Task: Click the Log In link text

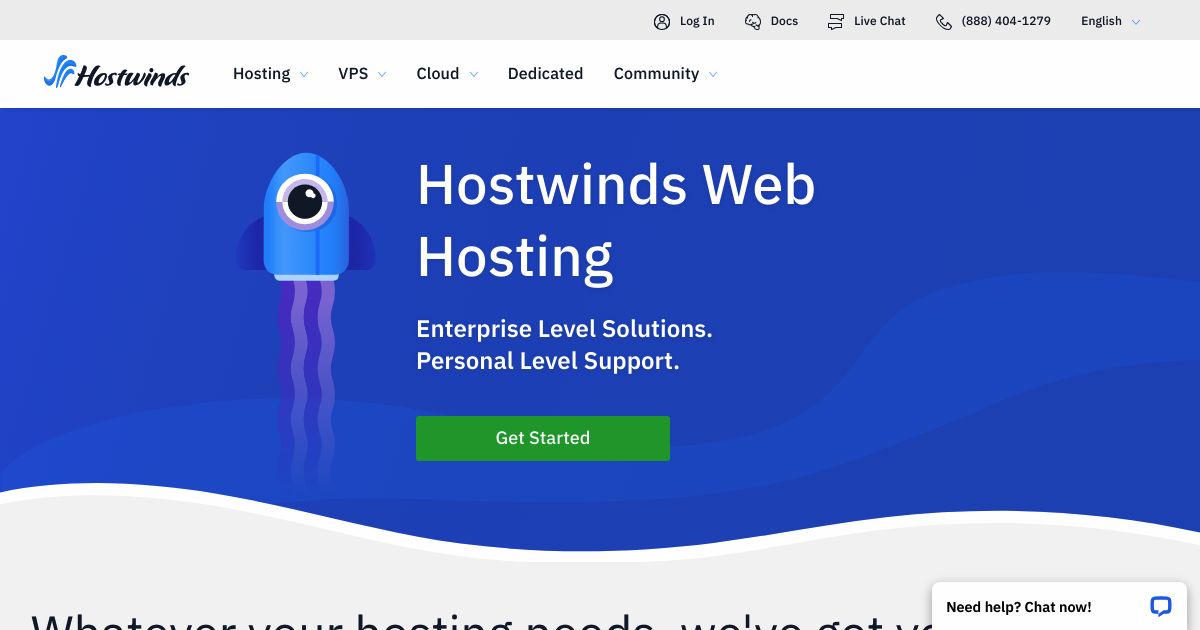Action: [x=696, y=21]
